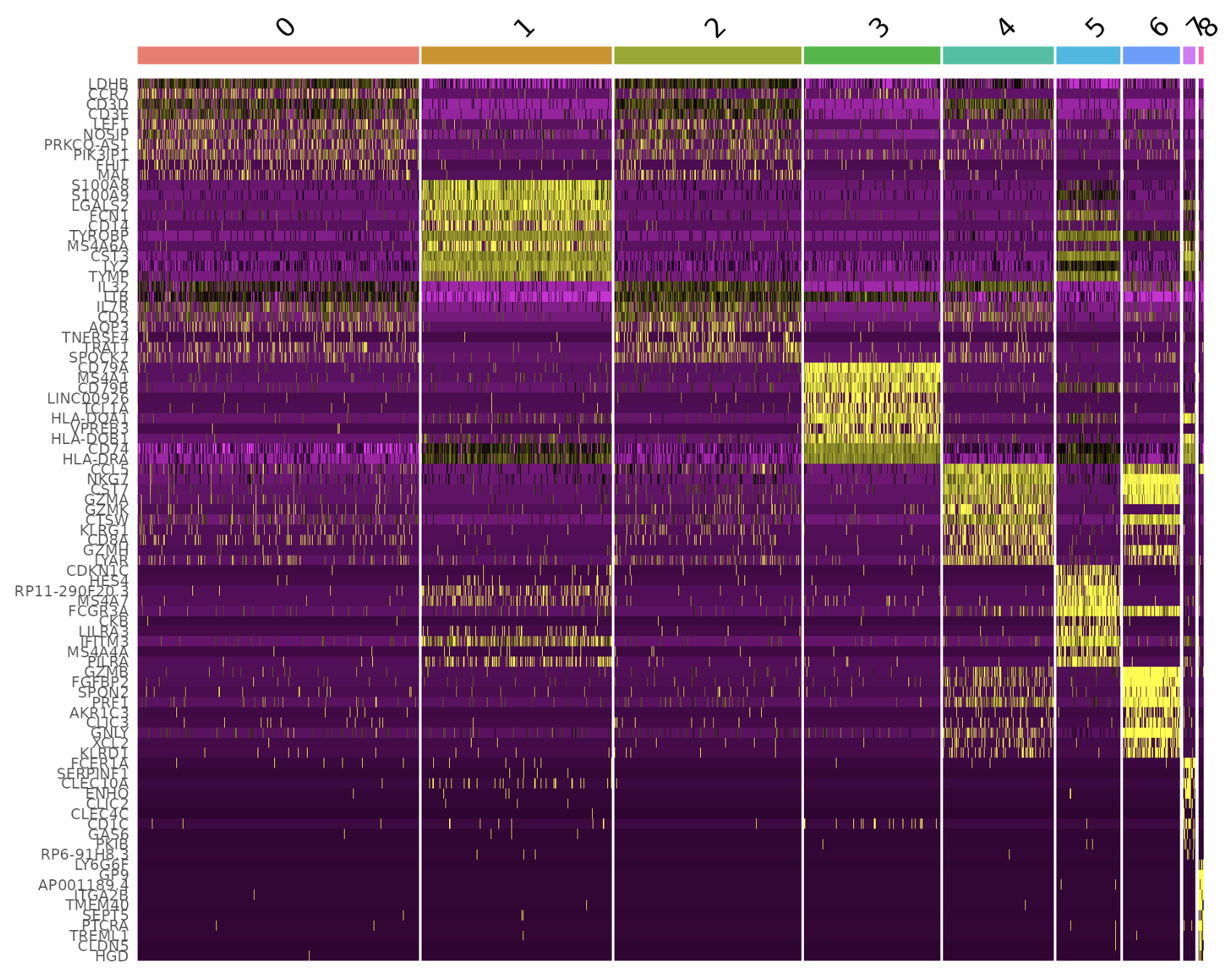Click the S100A8 gene row label

tap(100, 186)
